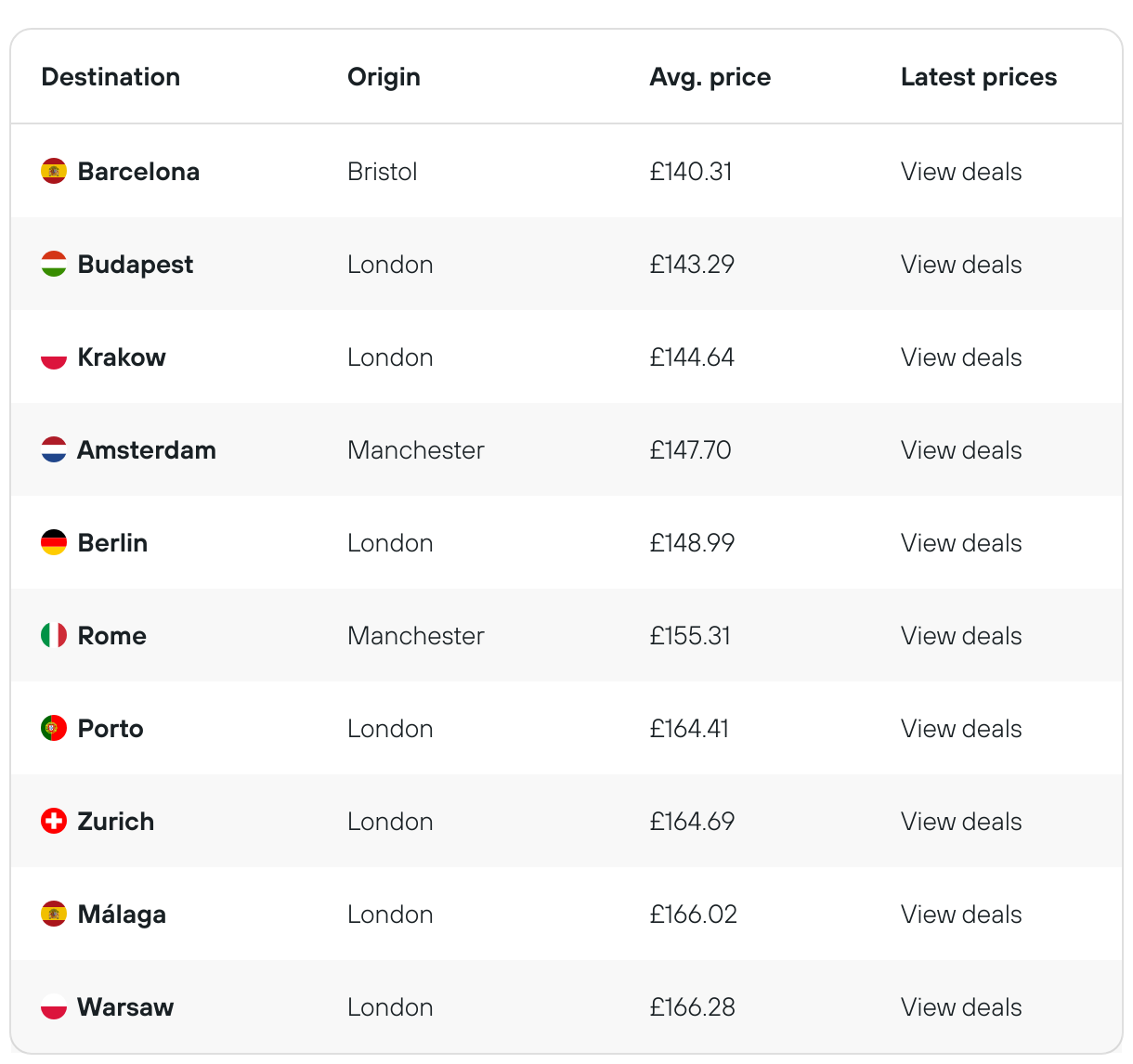Click the German flag beside Berlin
1133x1064 pixels.
click(54, 542)
